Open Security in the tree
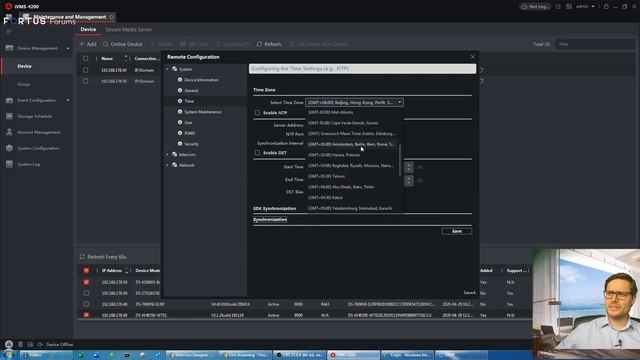Screen dimensions: 640x360 click(191, 144)
